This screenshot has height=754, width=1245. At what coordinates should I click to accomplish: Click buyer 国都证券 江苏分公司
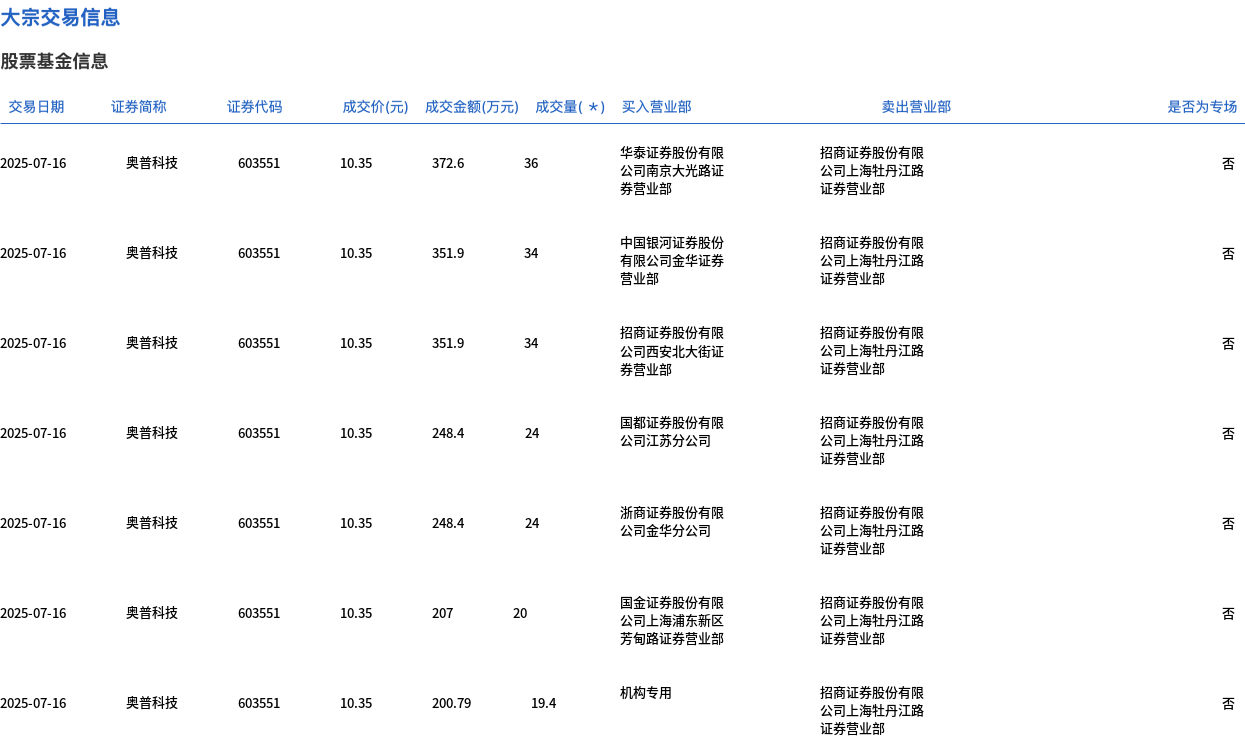672,432
